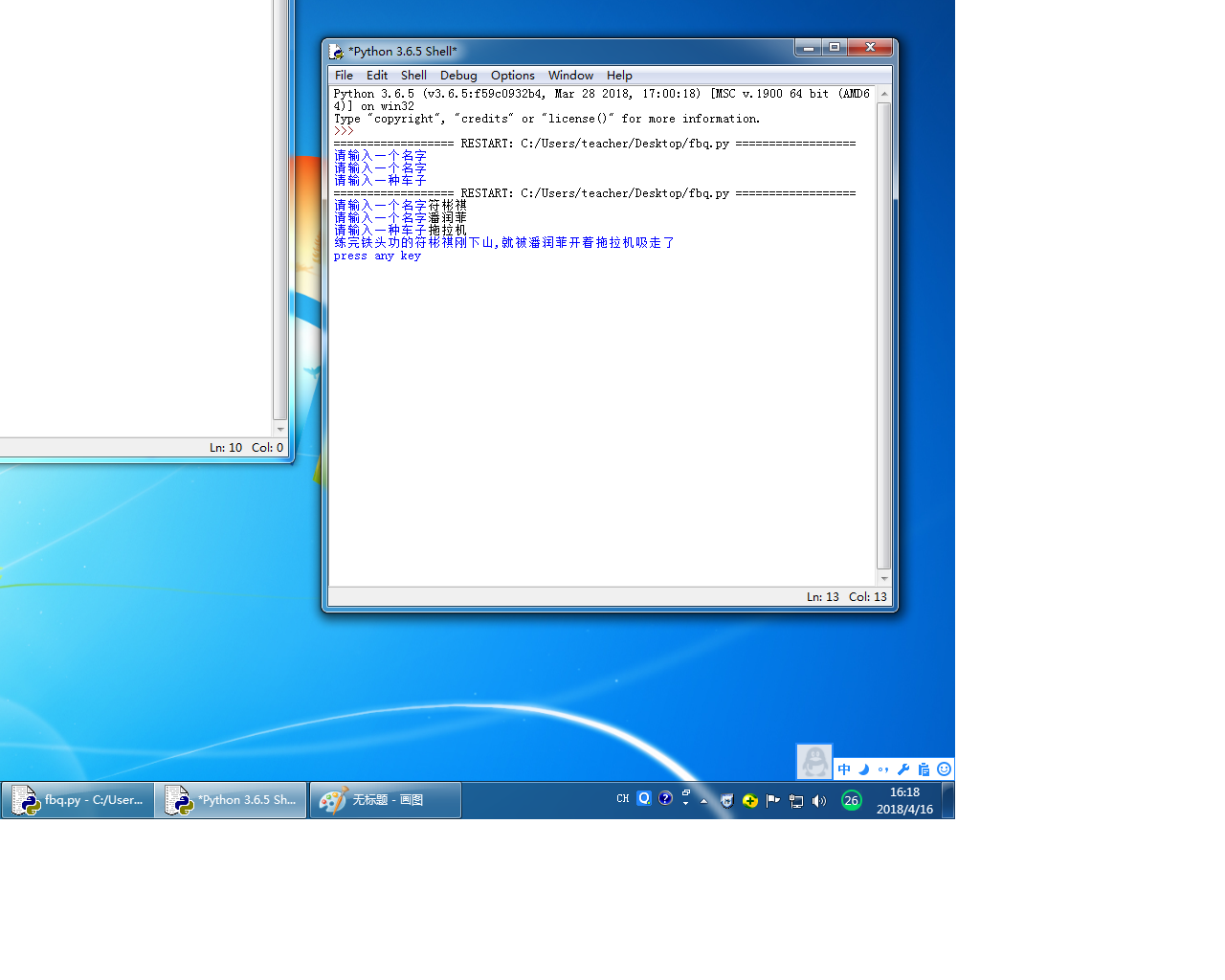Viewport: 1225px width, 980px height.
Task: Click the second RESTART fbq.py line
Action: click(x=594, y=193)
